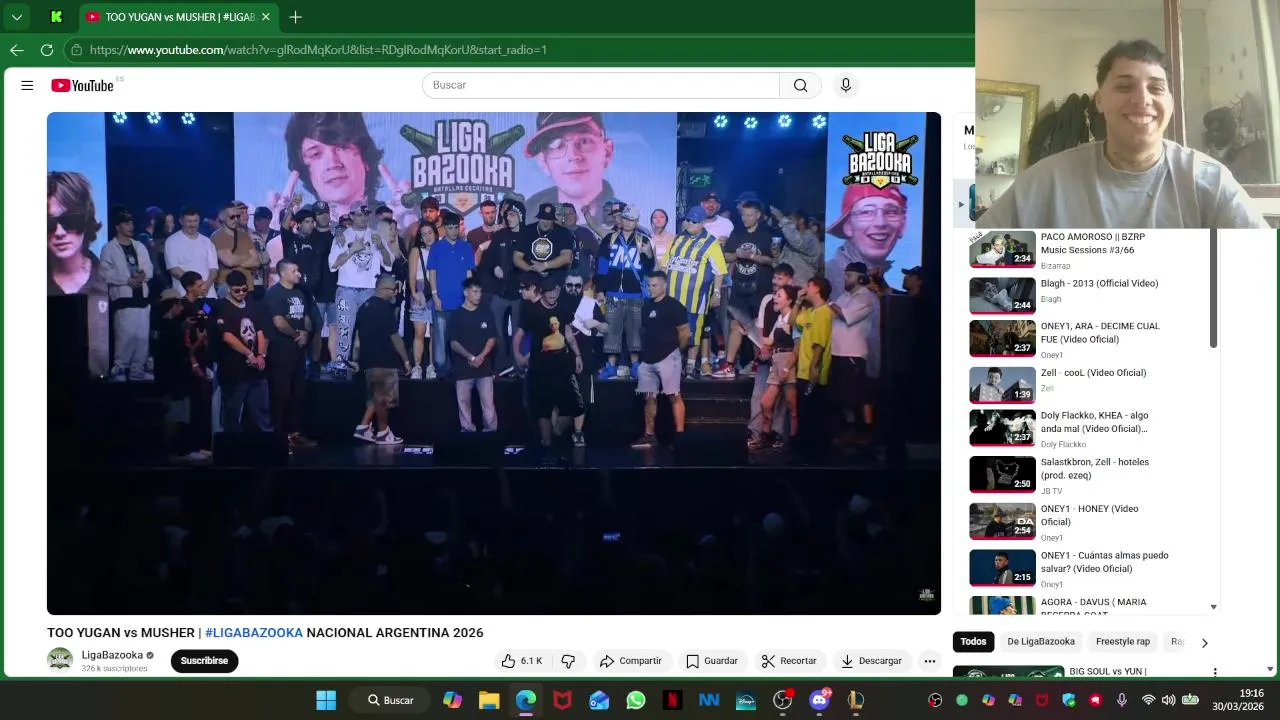Focus the Buscar search input on YouTube
The width and height of the screenshot is (1280, 720).
601,85
